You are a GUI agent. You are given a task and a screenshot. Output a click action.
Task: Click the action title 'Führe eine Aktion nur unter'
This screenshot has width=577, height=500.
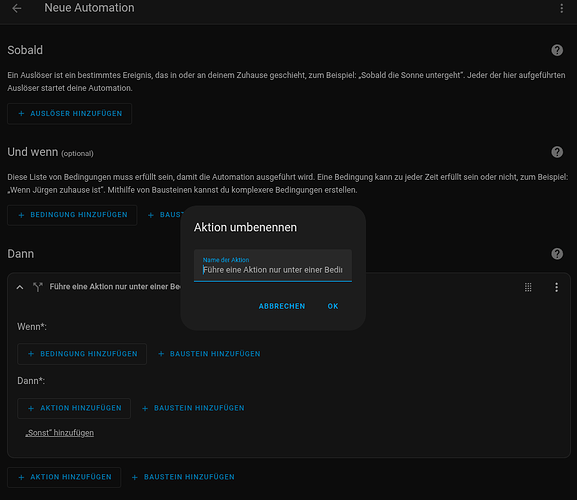(x=114, y=287)
